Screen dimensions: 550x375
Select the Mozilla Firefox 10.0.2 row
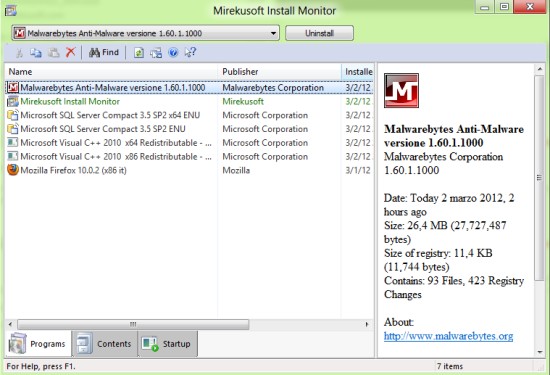189,170
